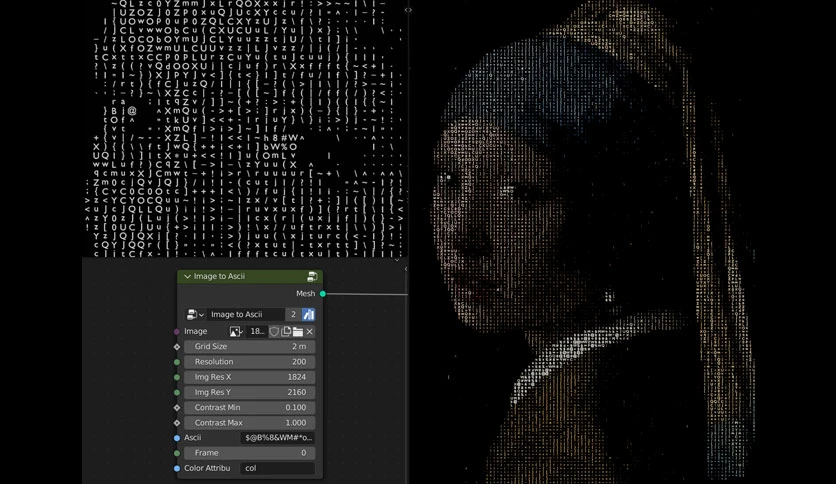Click the Color Attribute blue socket
Screen dimensions: 836x484
tap(177, 469)
